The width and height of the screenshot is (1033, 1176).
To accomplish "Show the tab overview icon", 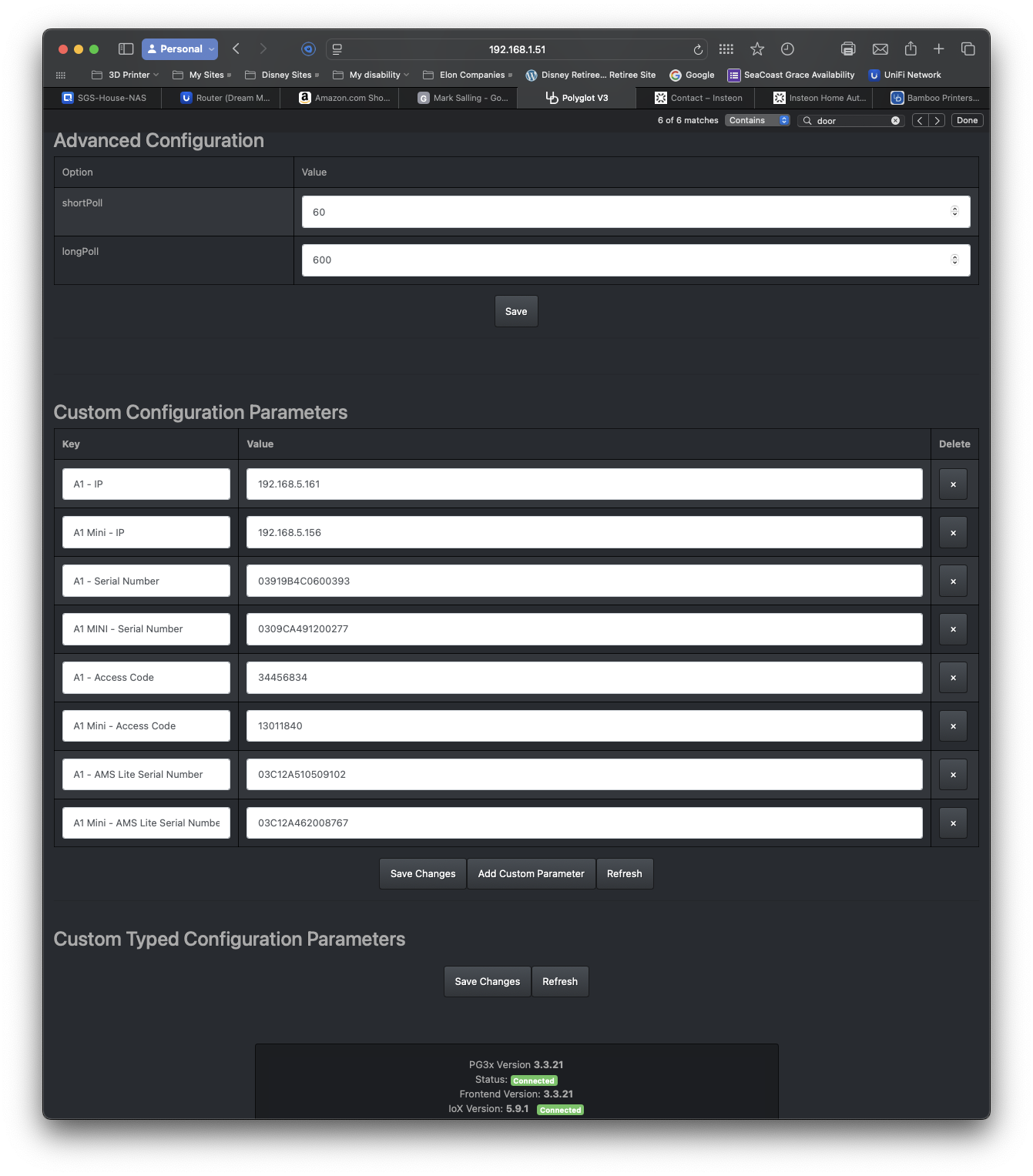I will [x=968, y=49].
